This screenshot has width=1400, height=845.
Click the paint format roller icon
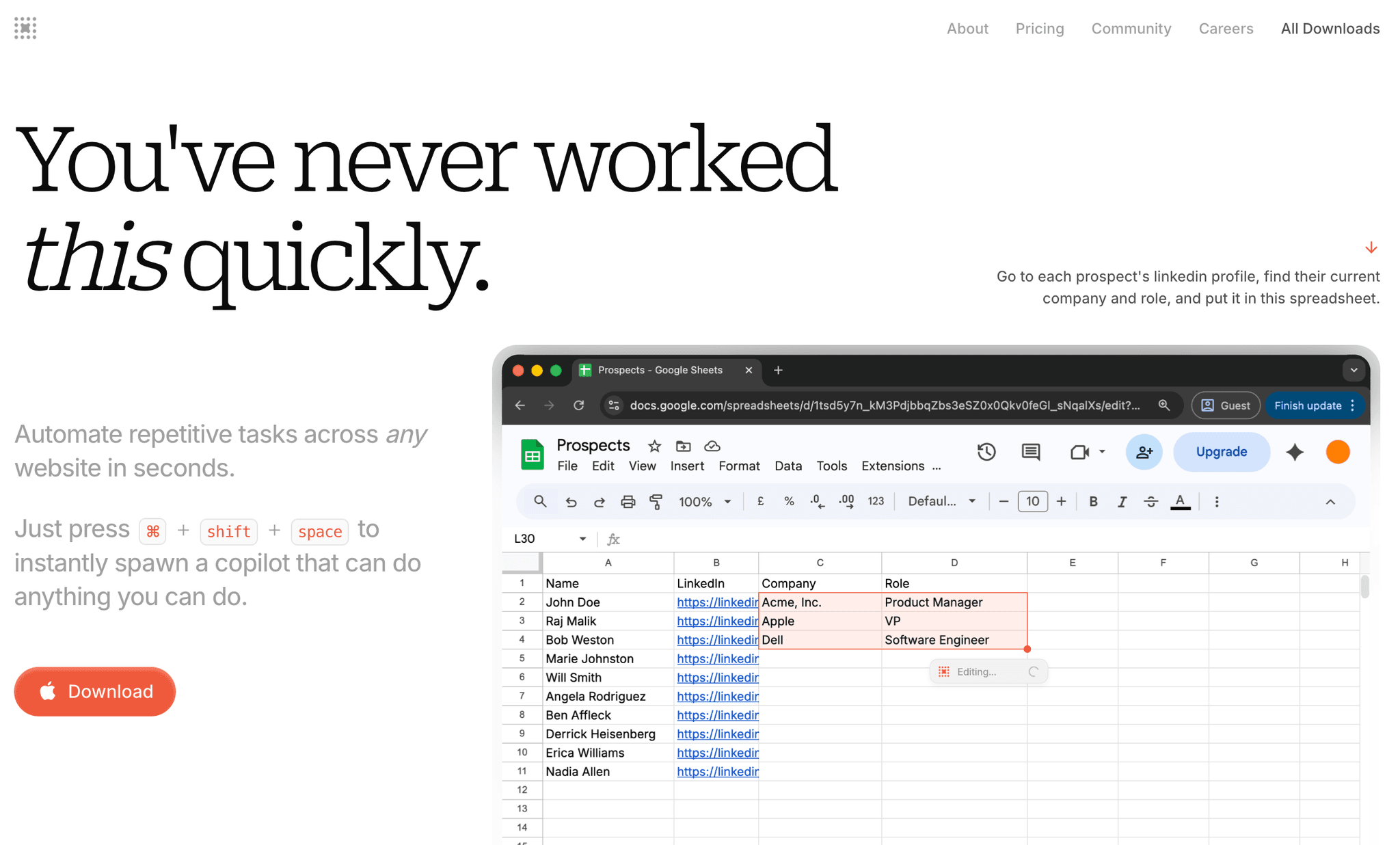[x=656, y=502]
